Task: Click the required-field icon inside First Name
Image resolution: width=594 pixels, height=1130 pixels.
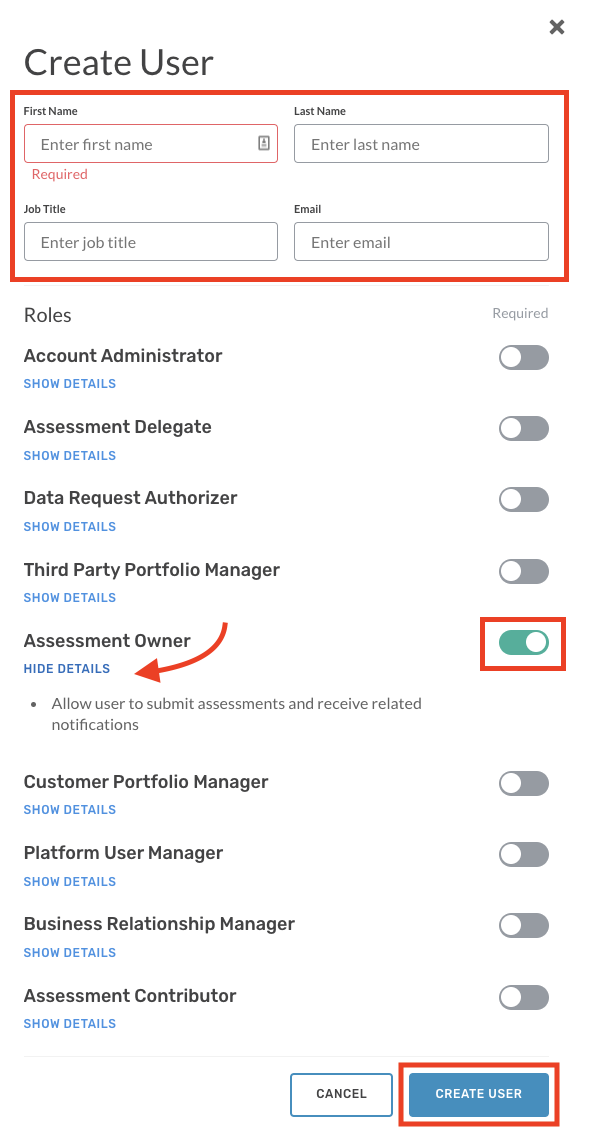Action: click(x=265, y=143)
